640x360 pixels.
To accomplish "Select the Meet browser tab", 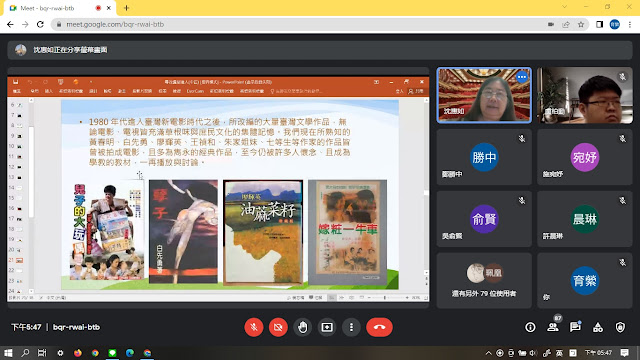I will tap(60, 8).
